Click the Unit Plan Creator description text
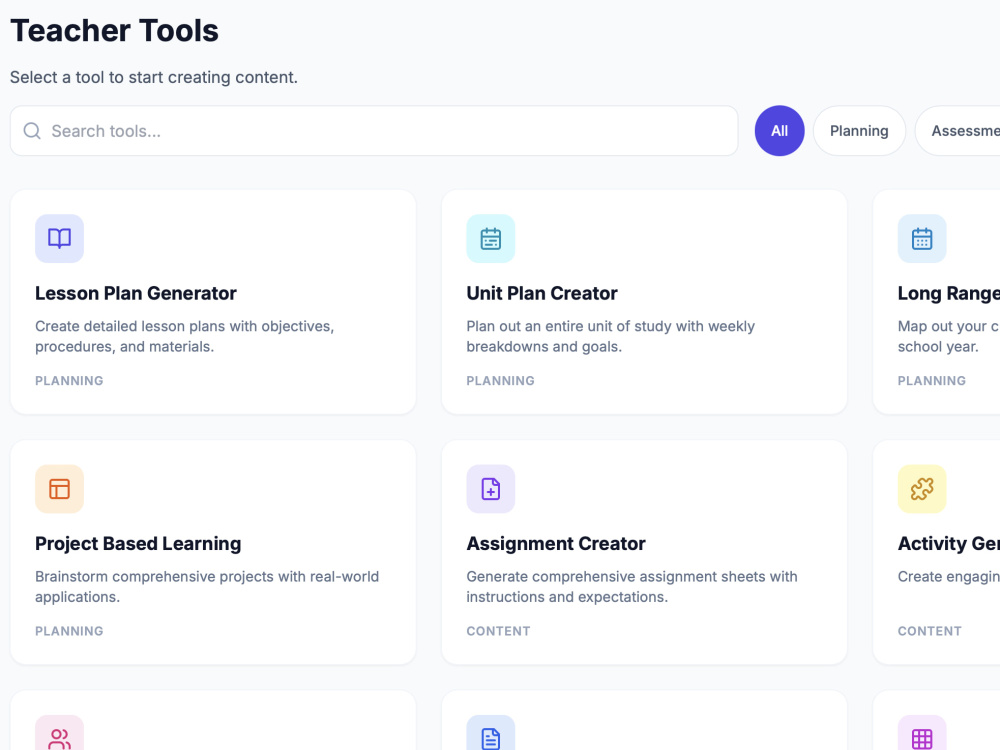This screenshot has height=750, width=1000. [x=610, y=336]
